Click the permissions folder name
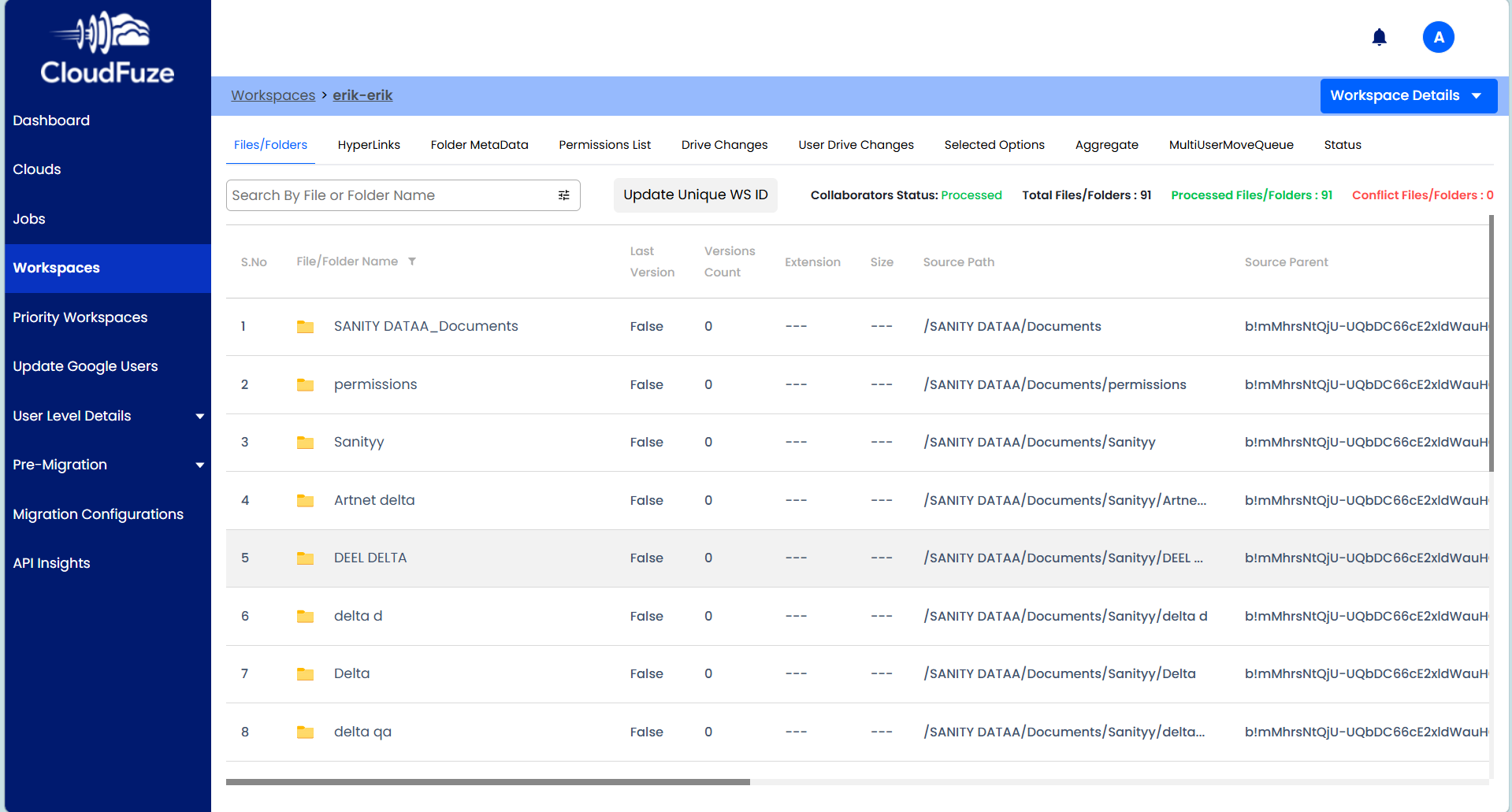The height and width of the screenshot is (812, 1512). tap(375, 384)
